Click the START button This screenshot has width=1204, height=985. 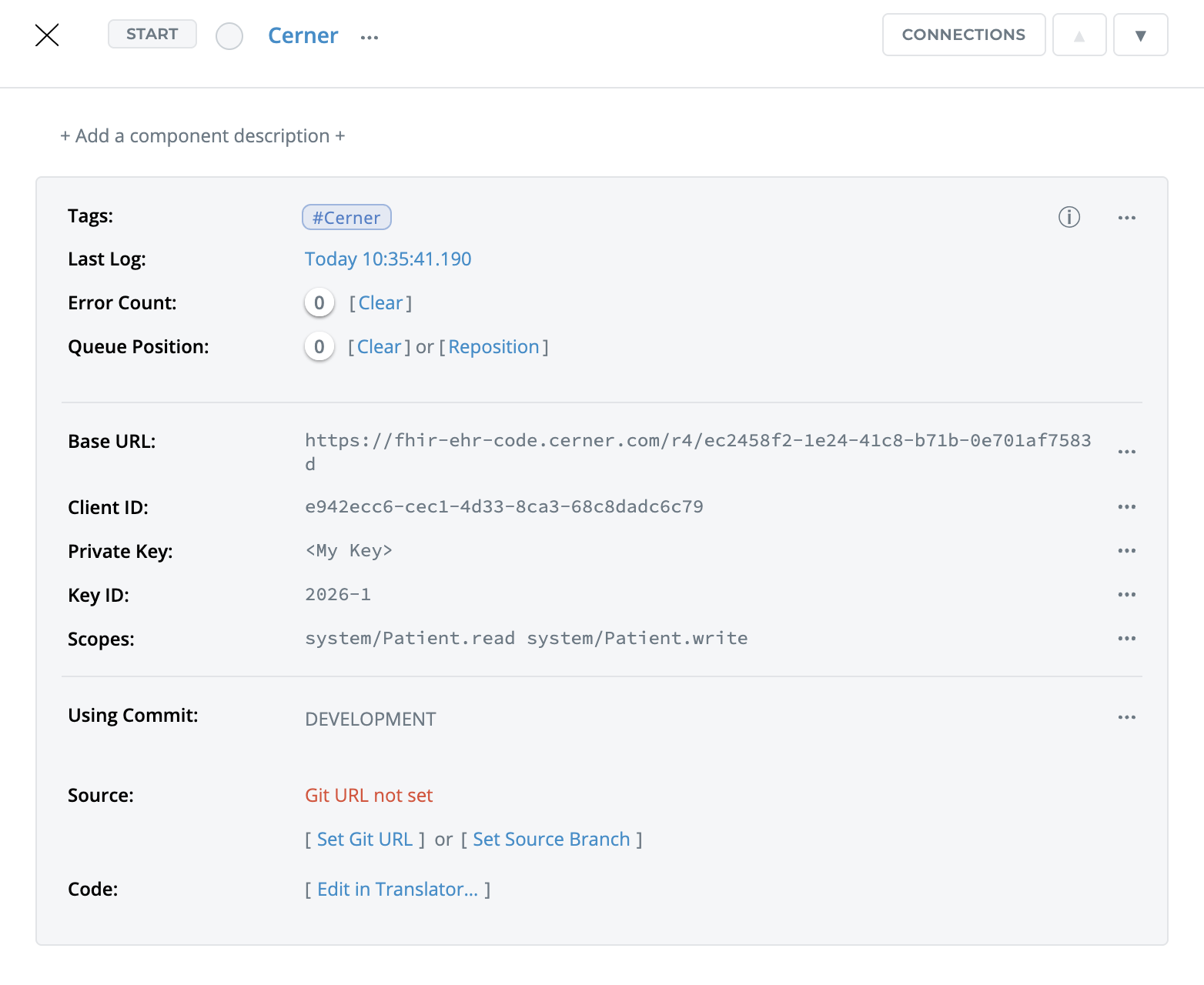[x=152, y=34]
